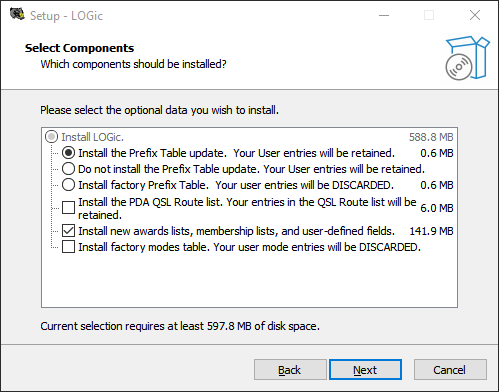Click the installer box and disc icon

[x=467, y=58]
